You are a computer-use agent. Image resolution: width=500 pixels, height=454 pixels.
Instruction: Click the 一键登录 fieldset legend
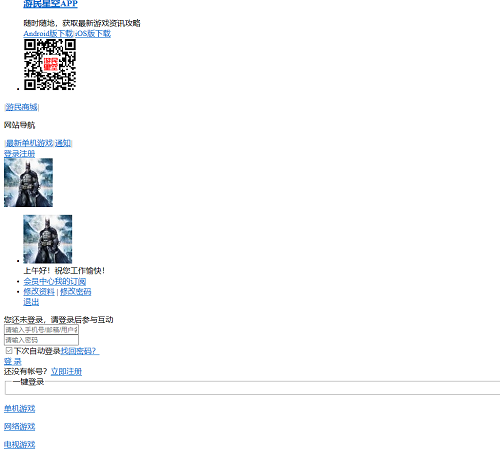28,382
